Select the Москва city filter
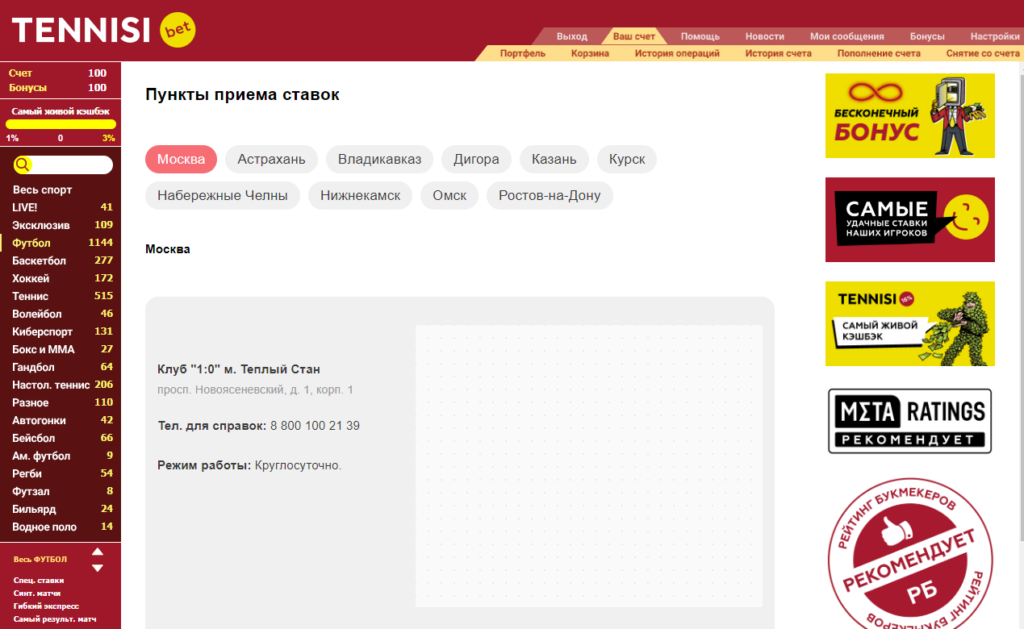This screenshot has height=629, width=1024. point(181,159)
